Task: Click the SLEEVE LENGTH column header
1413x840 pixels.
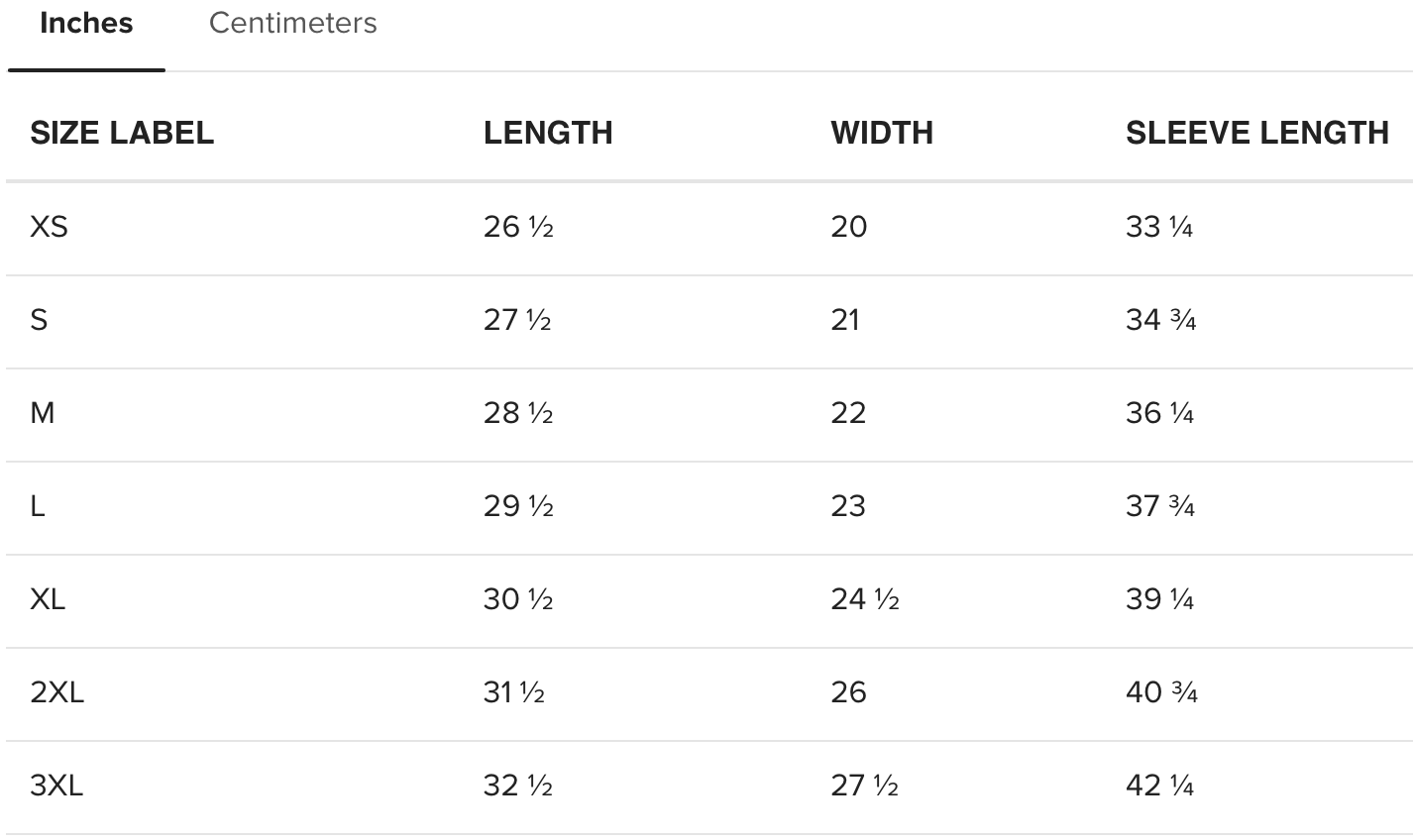Action: pos(1256,133)
